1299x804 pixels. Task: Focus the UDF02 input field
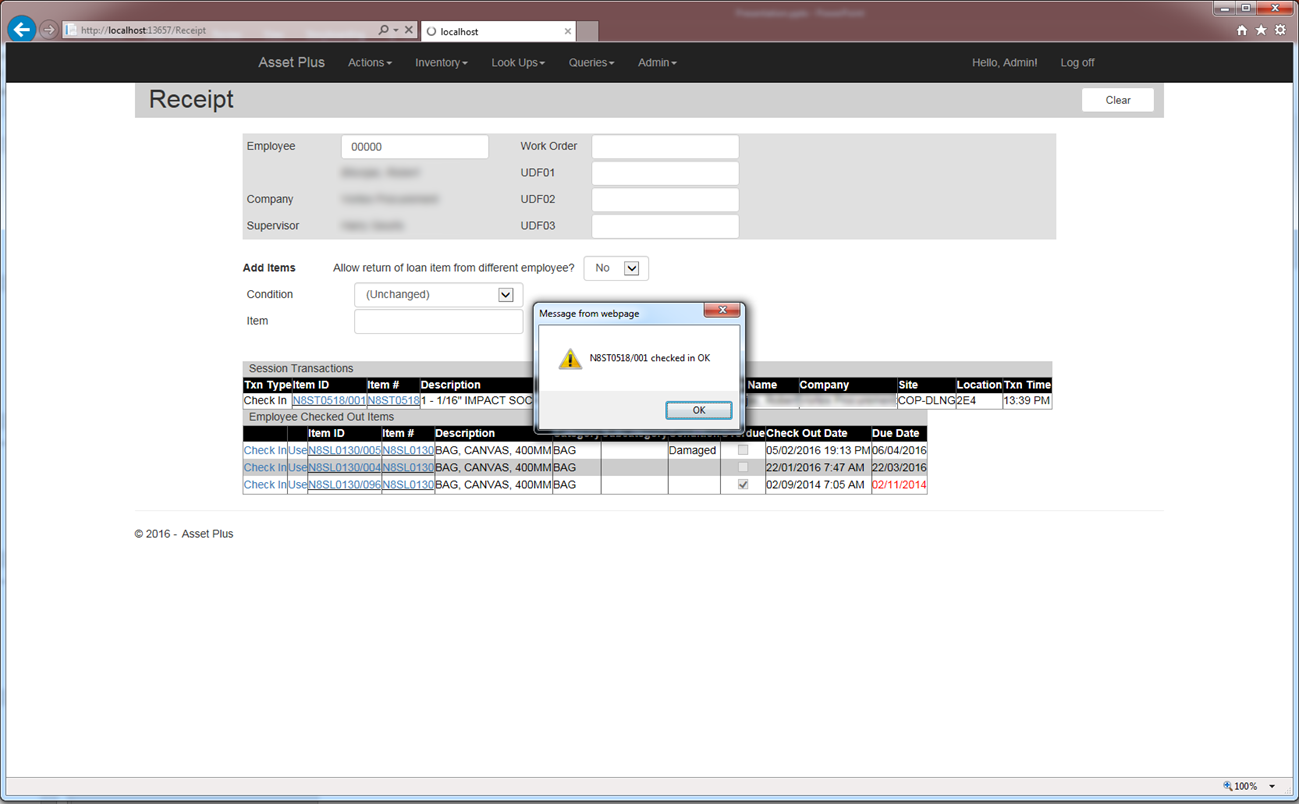[x=665, y=199]
